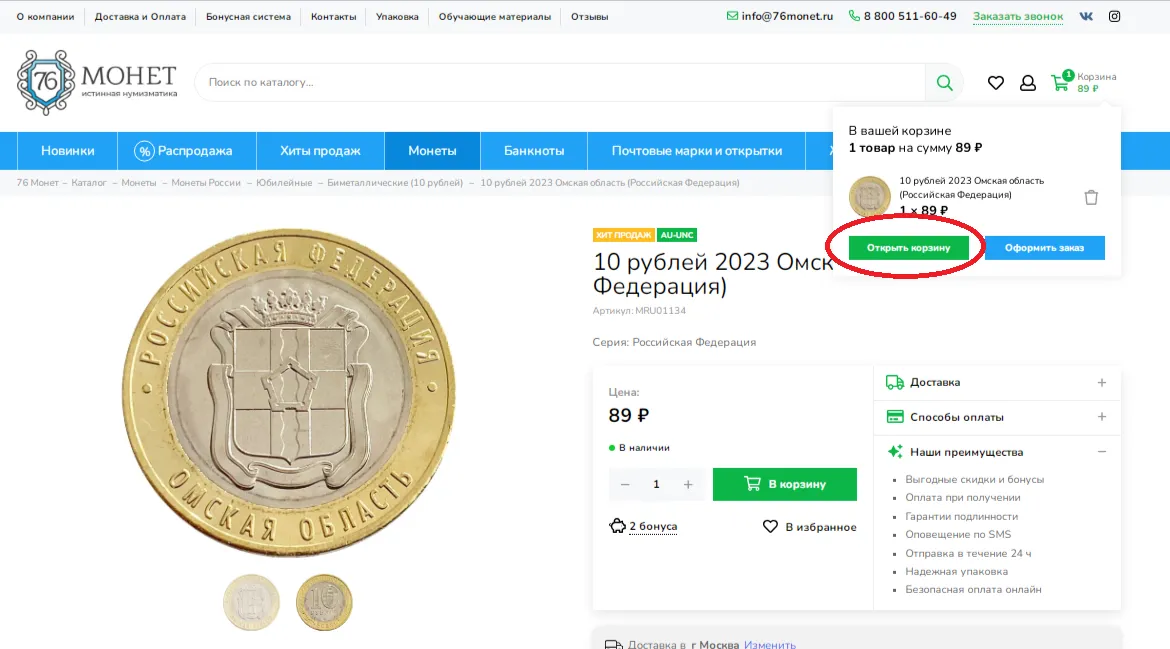Open favorites via heart icon in header
The image size is (1170, 649).
pos(995,83)
